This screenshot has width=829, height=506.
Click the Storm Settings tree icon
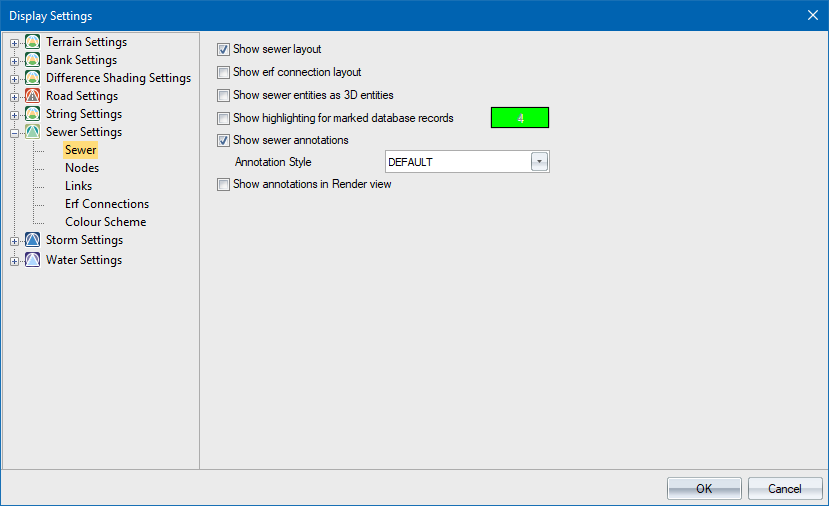coord(32,240)
